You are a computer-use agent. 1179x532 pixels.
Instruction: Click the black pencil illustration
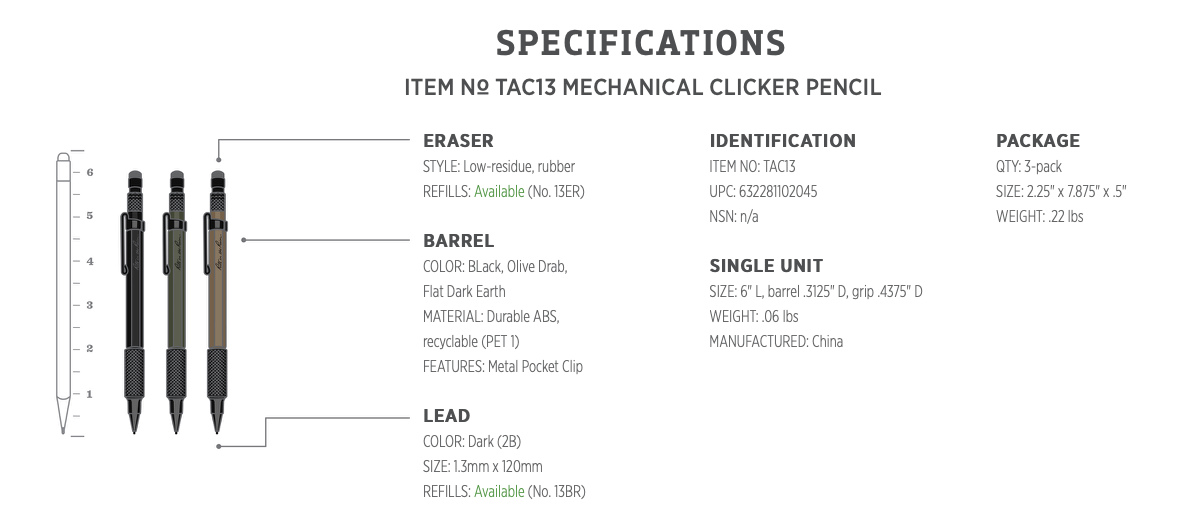134,302
